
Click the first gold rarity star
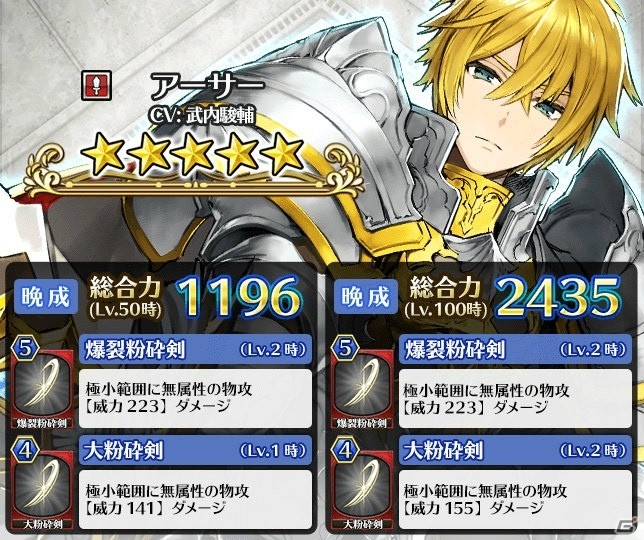click(x=103, y=156)
